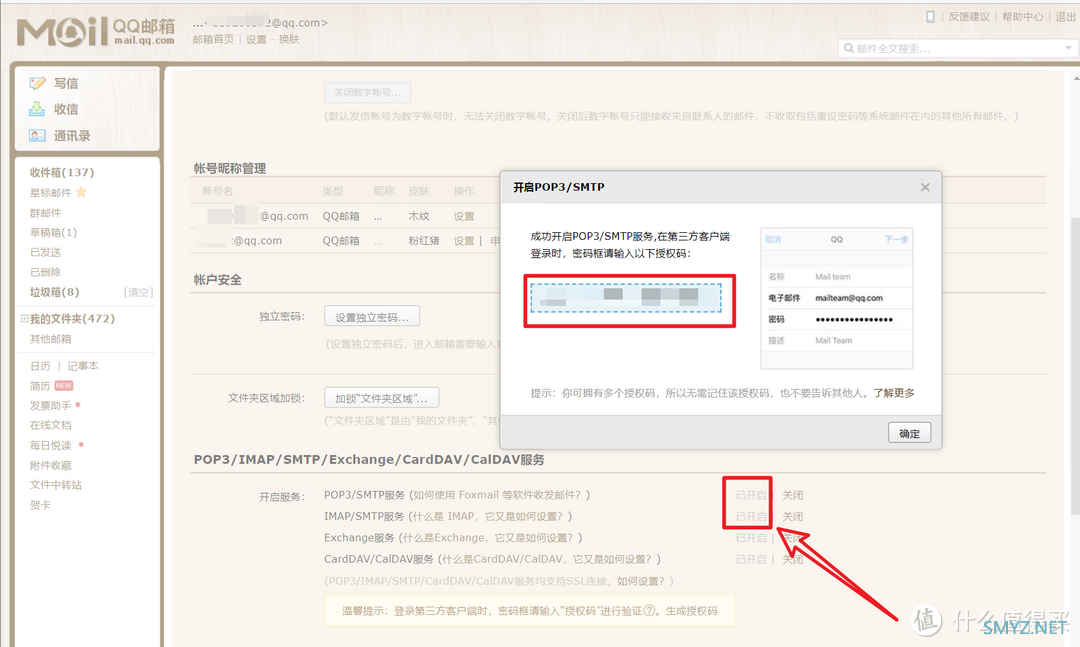Open 帮助中心 in top right
The image size is (1080, 647).
pyautogui.click(x=1023, y=17)
